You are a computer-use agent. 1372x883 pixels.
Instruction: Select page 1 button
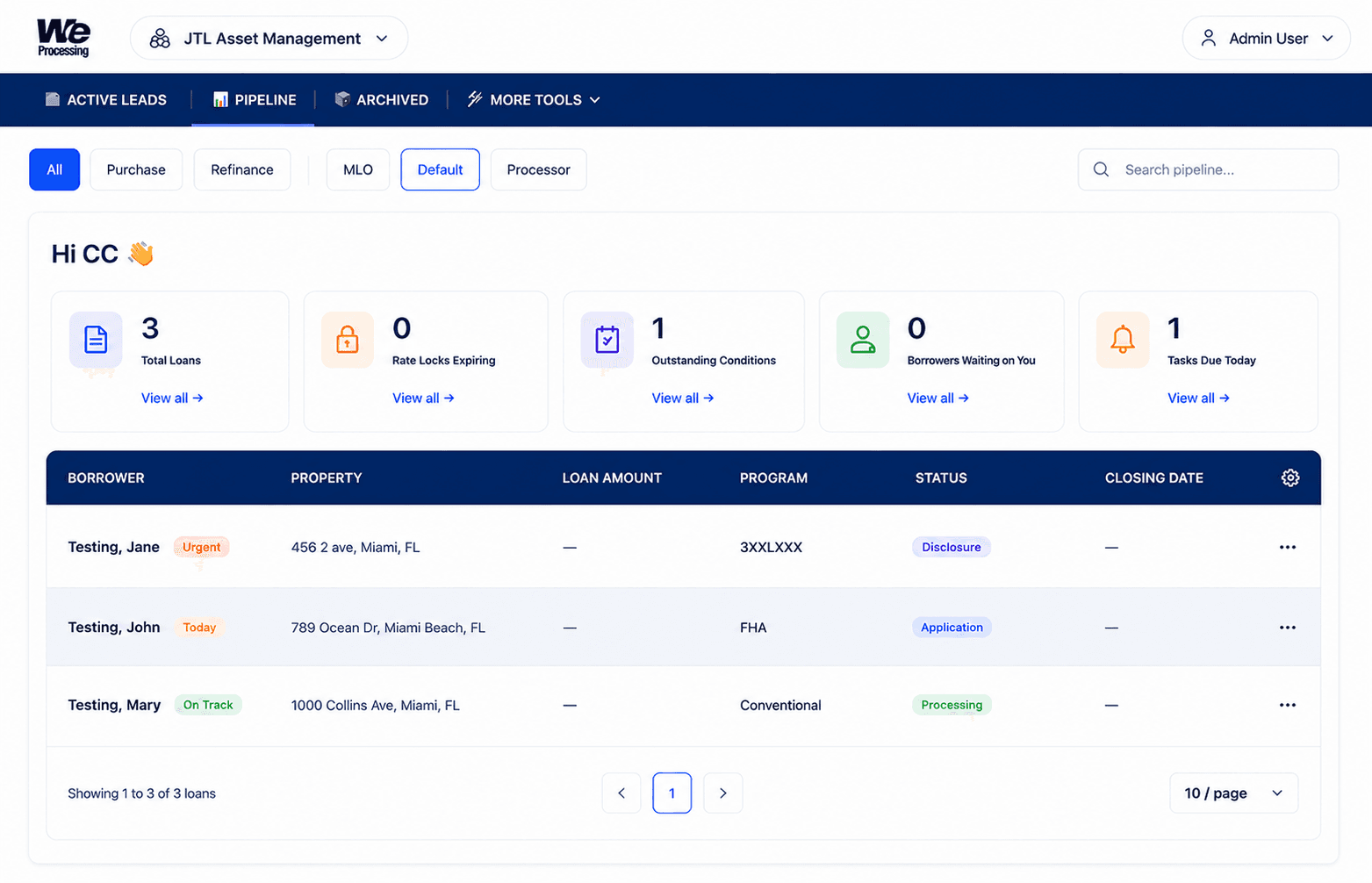(672, 793)
